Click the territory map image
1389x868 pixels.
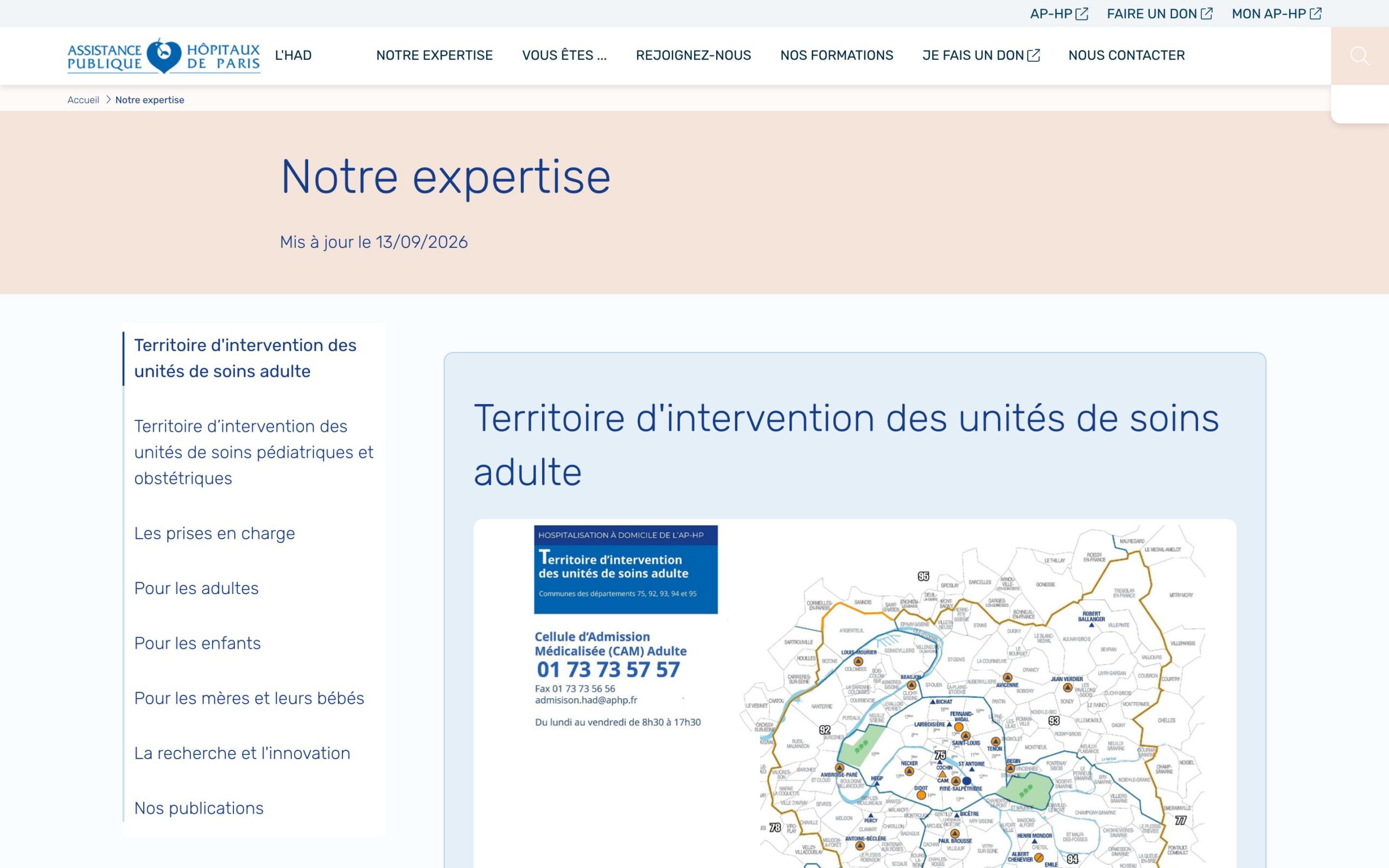[x=855, y=693]
